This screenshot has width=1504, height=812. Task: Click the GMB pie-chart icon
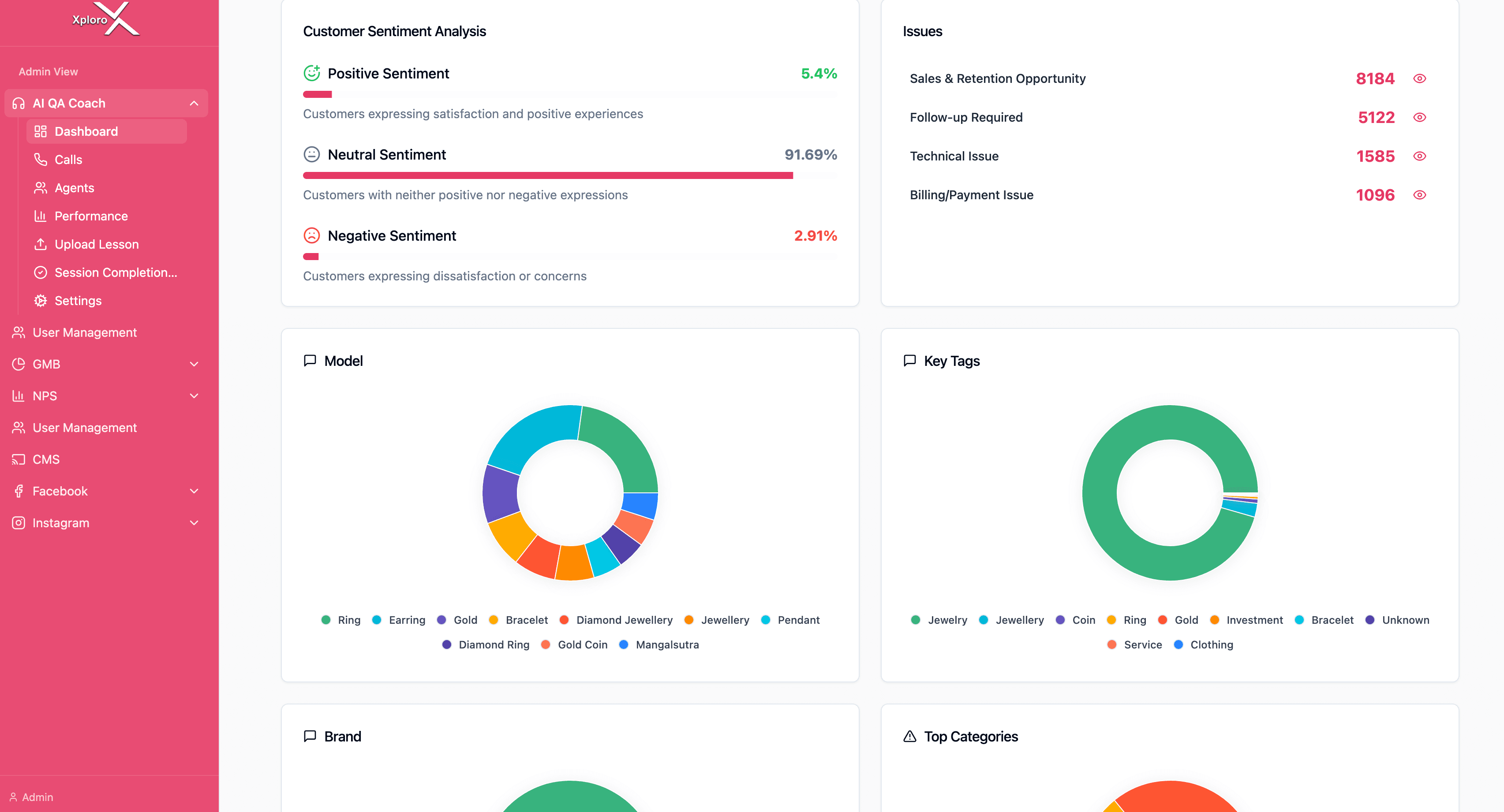18,364
